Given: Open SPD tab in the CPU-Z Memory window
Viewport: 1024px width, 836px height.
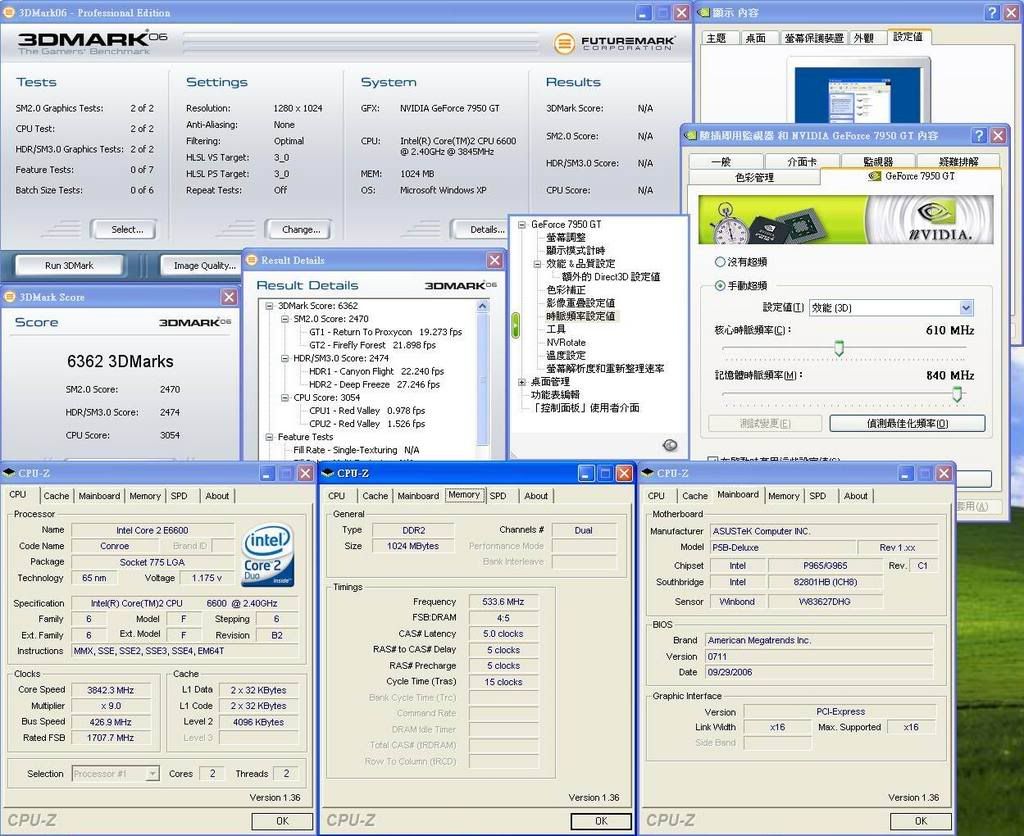Looking at the screenshot, I should [498, 496].
